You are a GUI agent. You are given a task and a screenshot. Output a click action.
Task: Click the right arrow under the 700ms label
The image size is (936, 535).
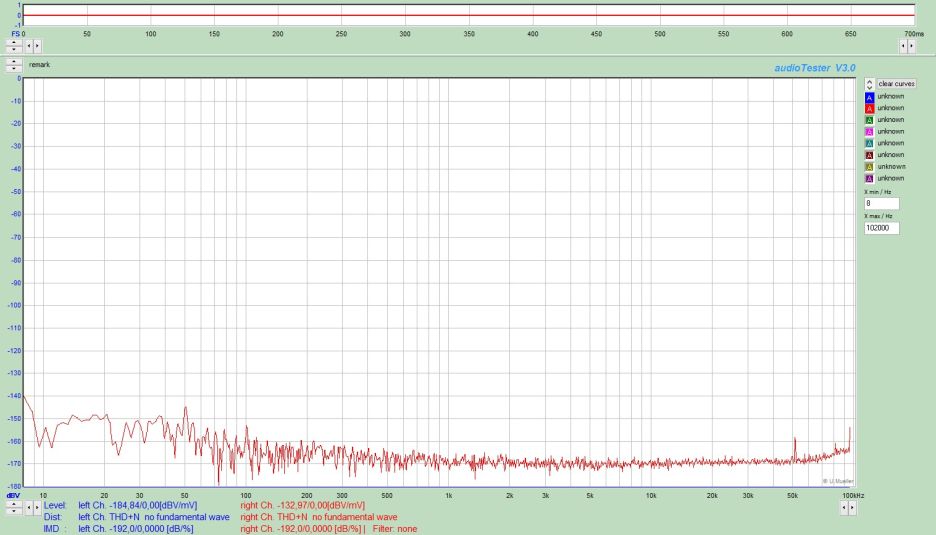pyautogui.click(x=912, y=45)
